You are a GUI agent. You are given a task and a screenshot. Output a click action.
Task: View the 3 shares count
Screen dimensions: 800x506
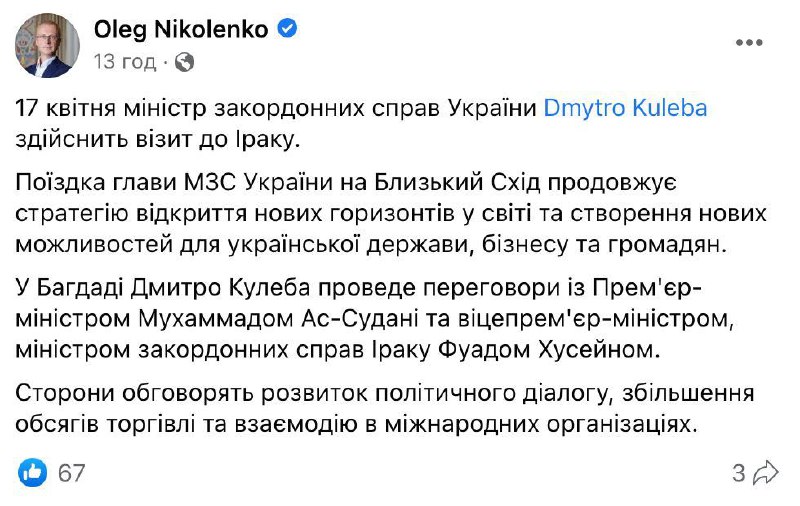(x=738, y=472)
